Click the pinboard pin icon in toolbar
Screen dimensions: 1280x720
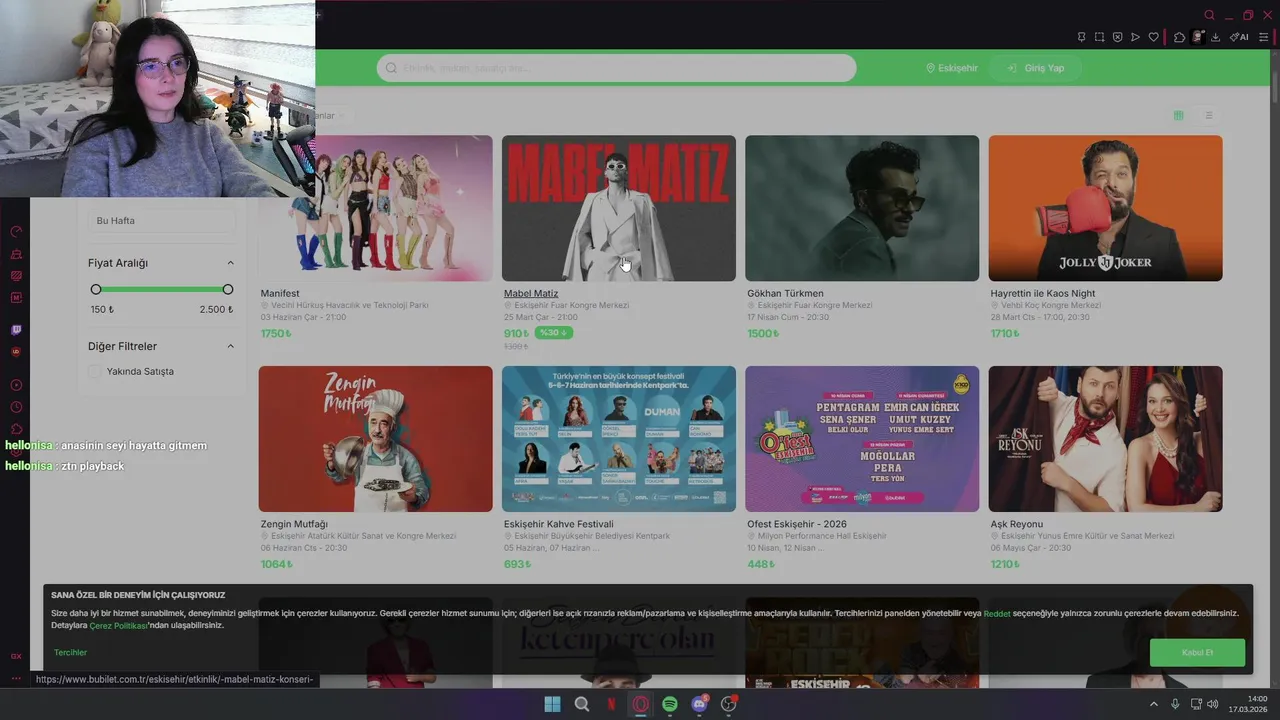tap(1081, 37)
